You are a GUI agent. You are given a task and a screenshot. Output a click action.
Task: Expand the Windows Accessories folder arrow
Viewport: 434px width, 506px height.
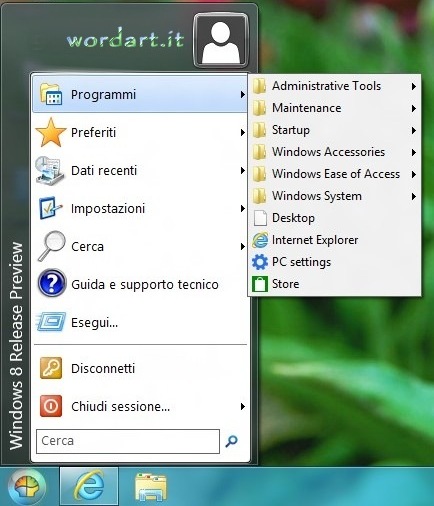pos(413,152)
